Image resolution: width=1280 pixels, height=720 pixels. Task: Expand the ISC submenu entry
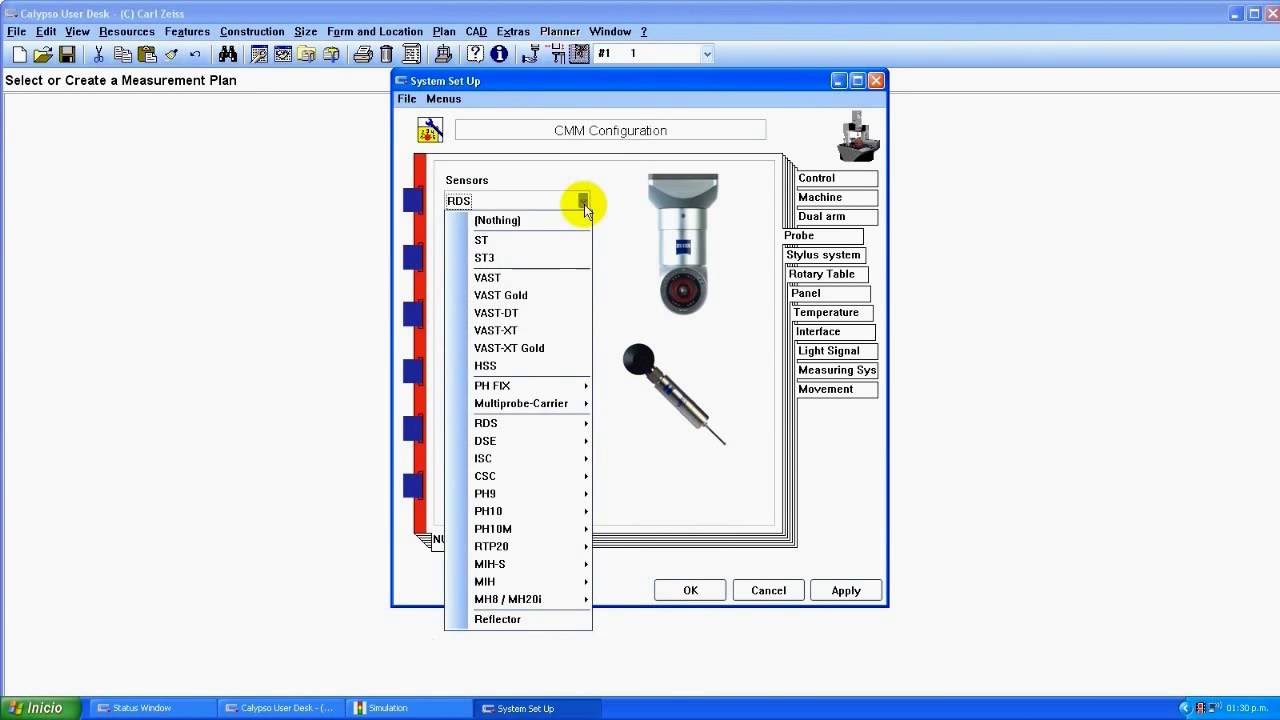[530, 459]
